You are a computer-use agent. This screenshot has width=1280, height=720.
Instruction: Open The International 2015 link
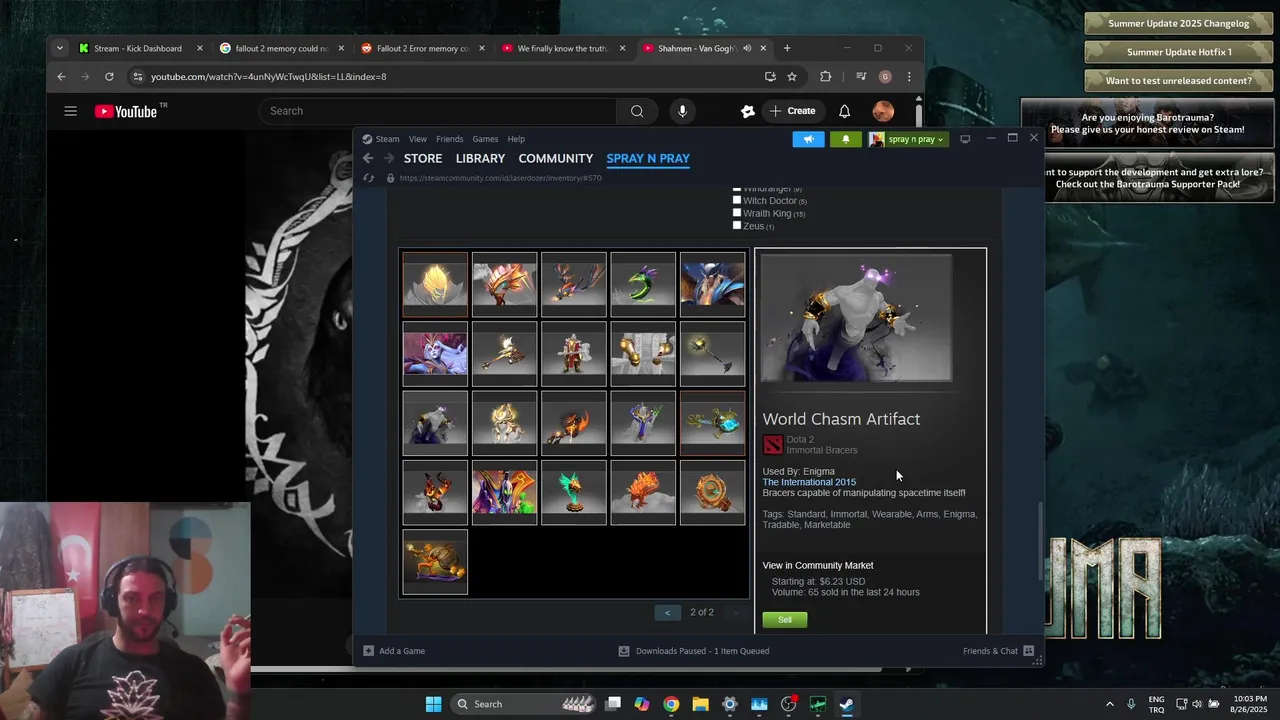pos(809,482)
